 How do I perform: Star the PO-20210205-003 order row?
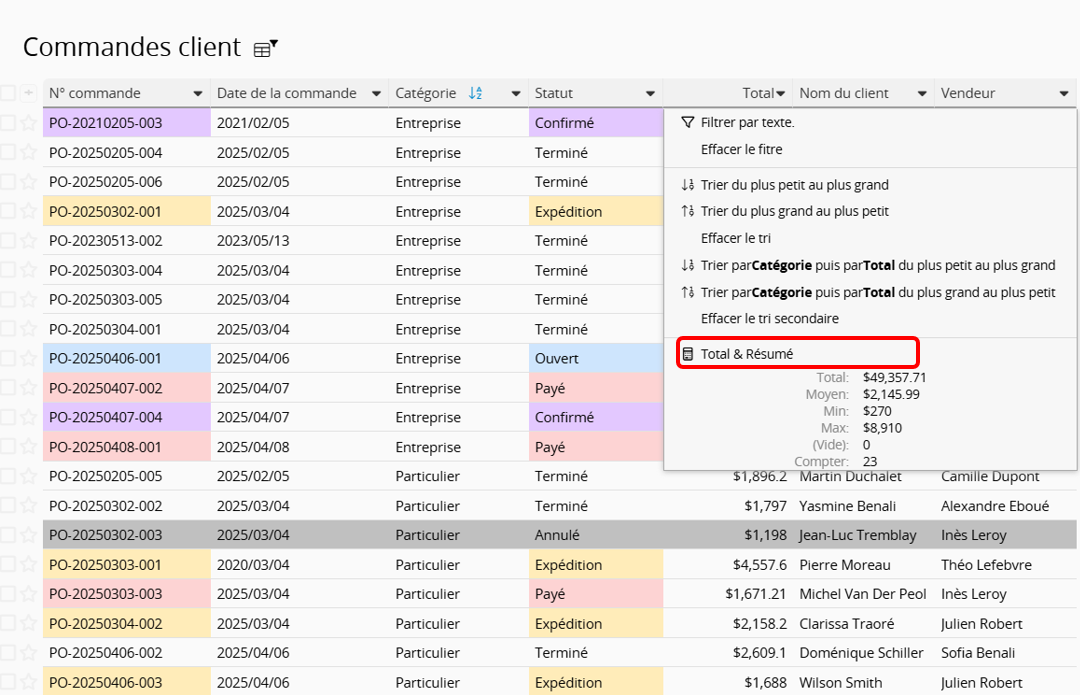pyautogui.click(x=28, y=123)
